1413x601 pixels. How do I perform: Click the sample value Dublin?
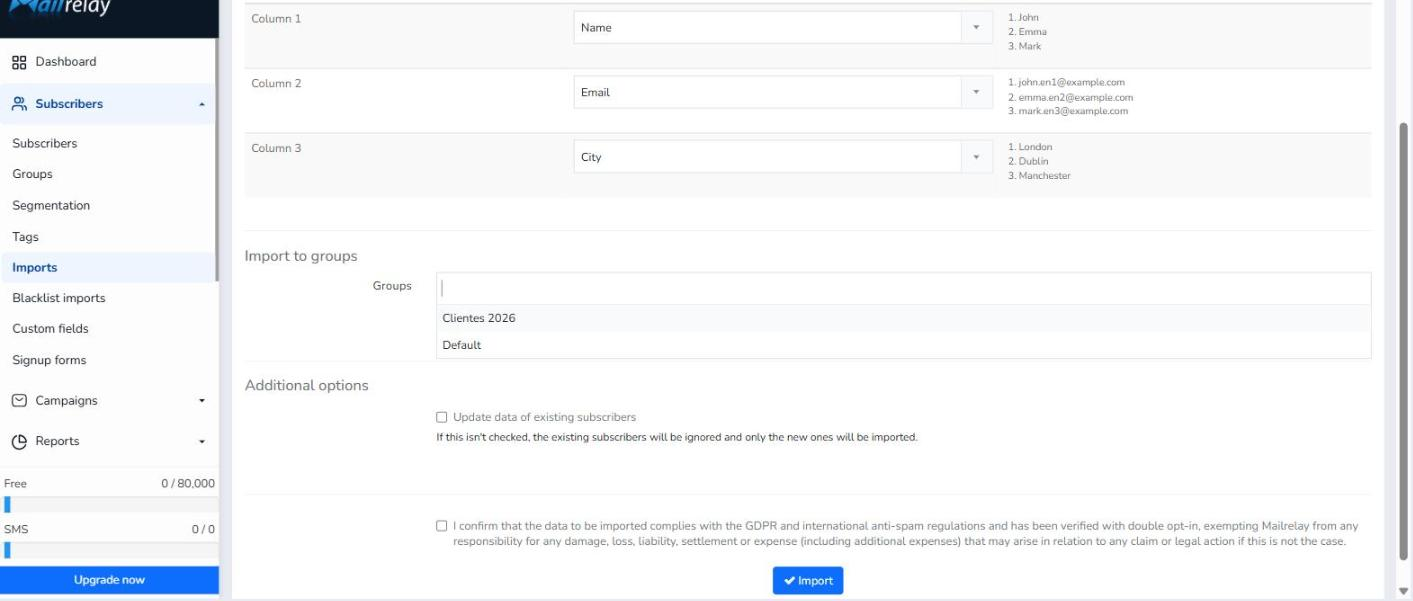point(1033,161)
